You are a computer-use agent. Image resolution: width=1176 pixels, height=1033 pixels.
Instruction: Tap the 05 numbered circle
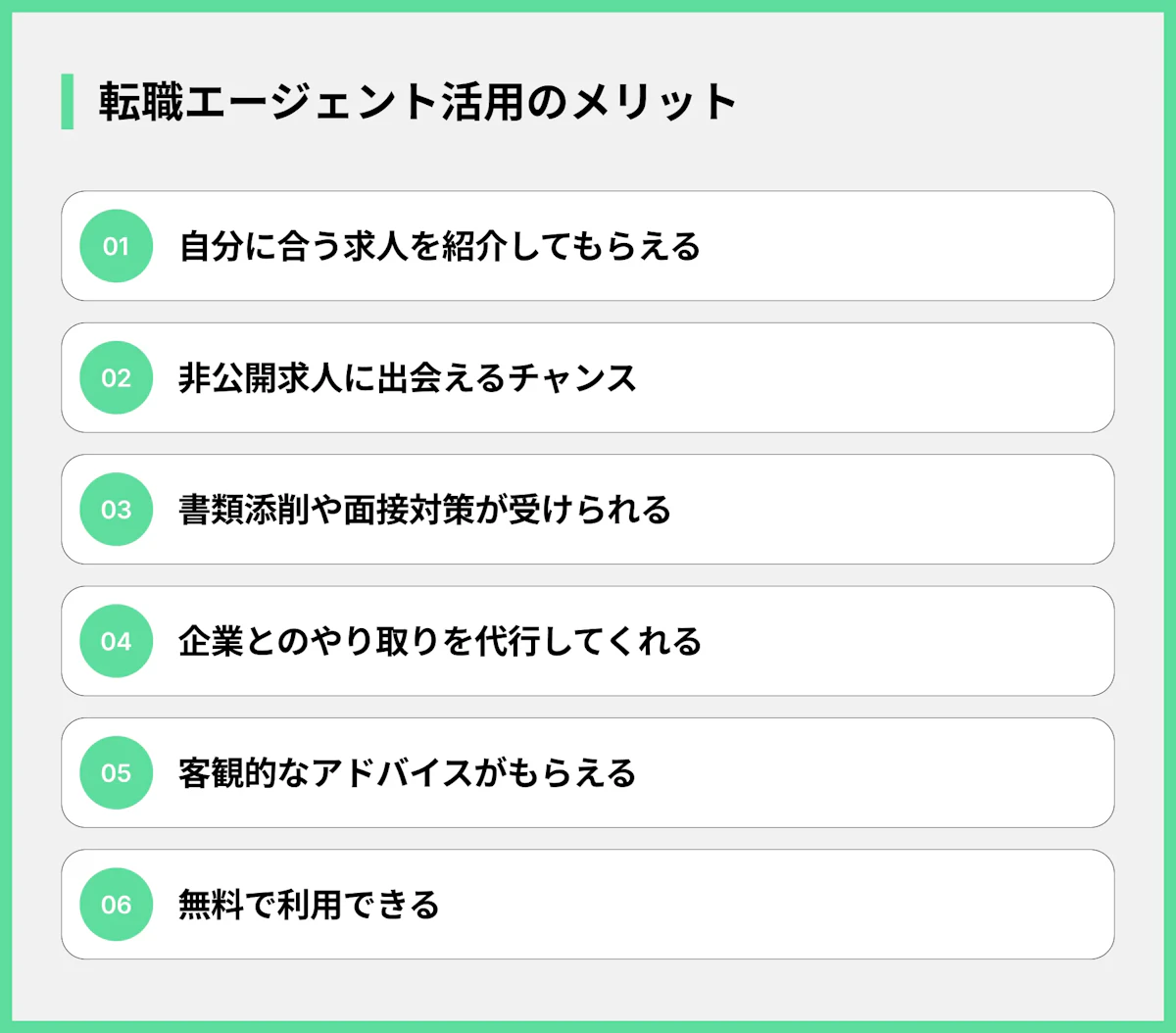[116, 772]
